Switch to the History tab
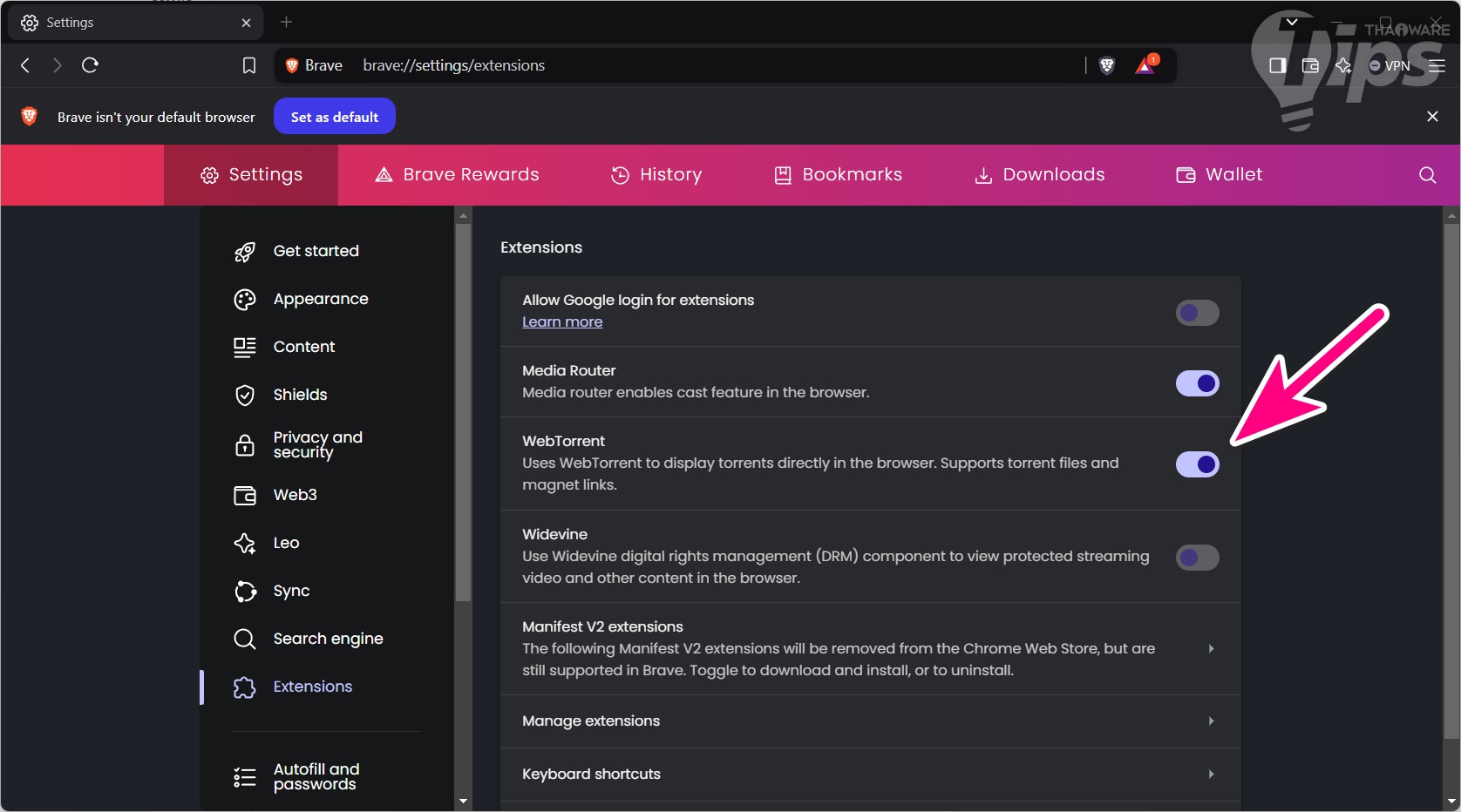 pyautogui.click(x=656, y=175)
